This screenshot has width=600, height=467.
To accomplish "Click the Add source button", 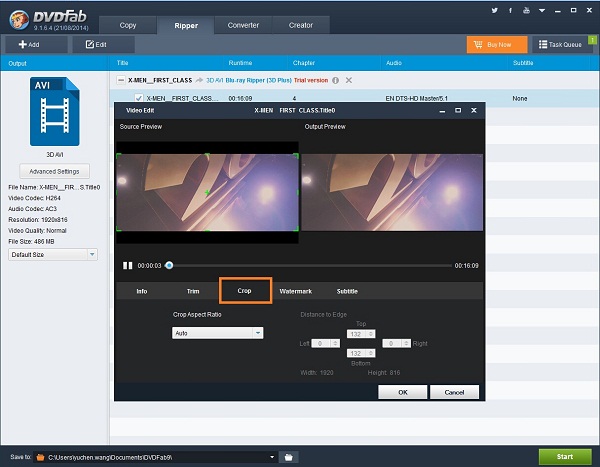I will click(36, 44).
